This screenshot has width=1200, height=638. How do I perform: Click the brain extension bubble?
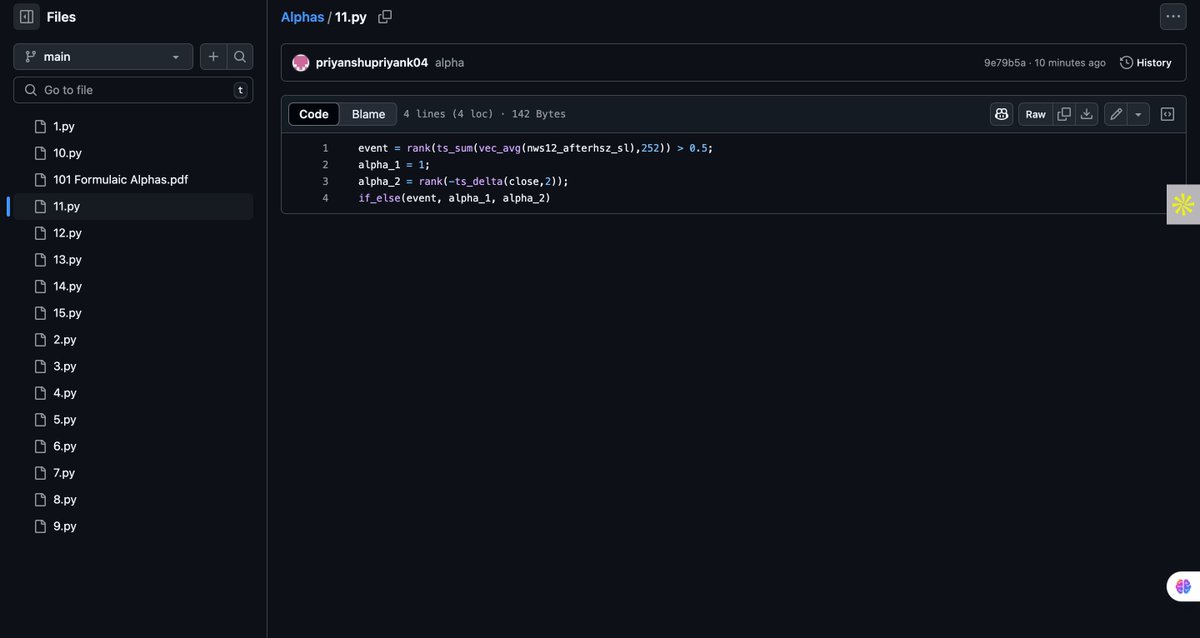(x=1183, y=587)
